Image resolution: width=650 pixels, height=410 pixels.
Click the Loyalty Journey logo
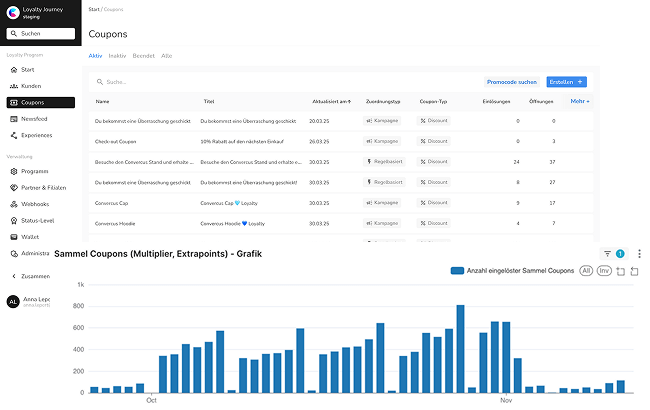click(13, 13)
